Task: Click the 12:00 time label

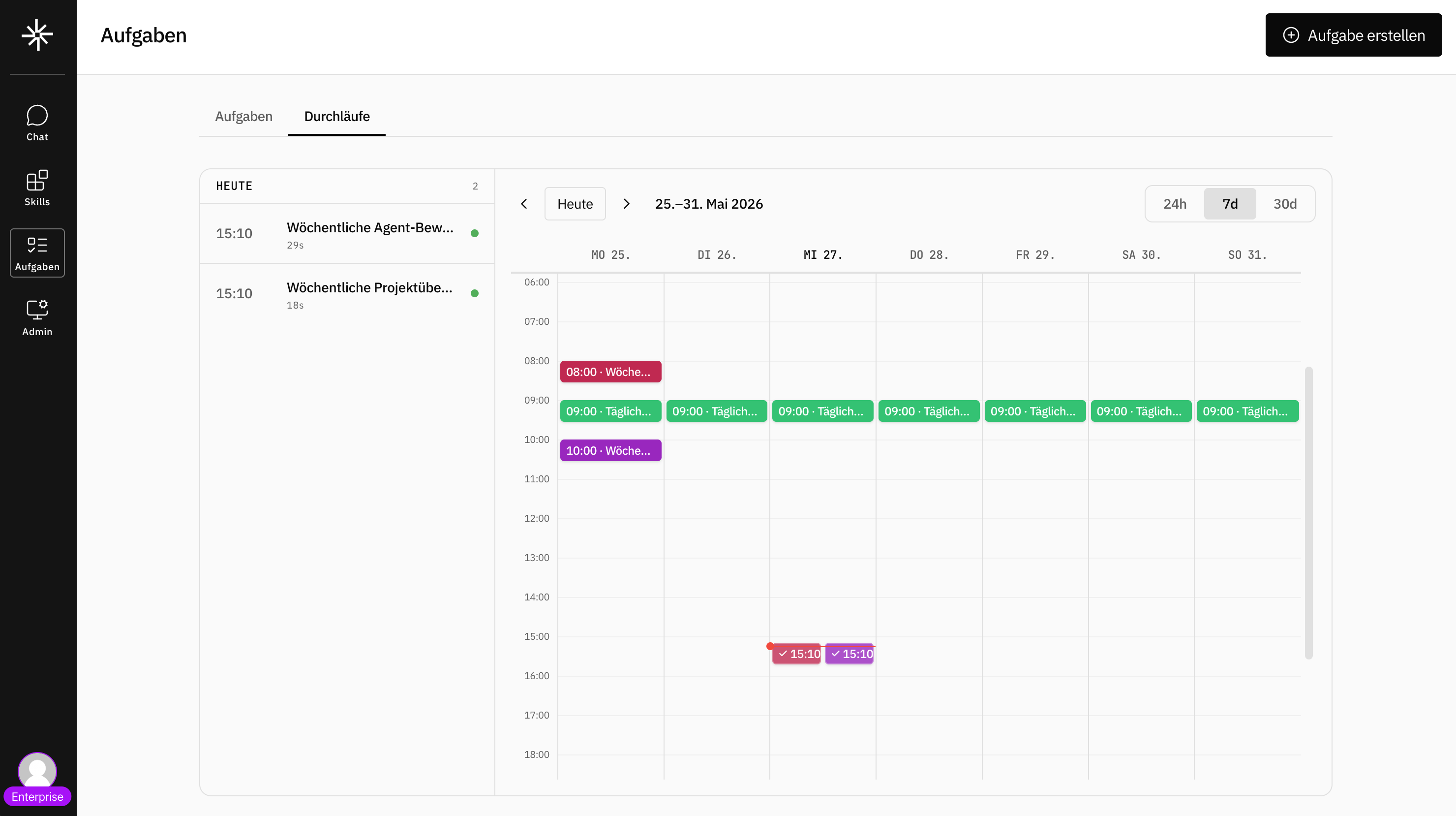Action: pyautogui.click(x=536, y=518)
